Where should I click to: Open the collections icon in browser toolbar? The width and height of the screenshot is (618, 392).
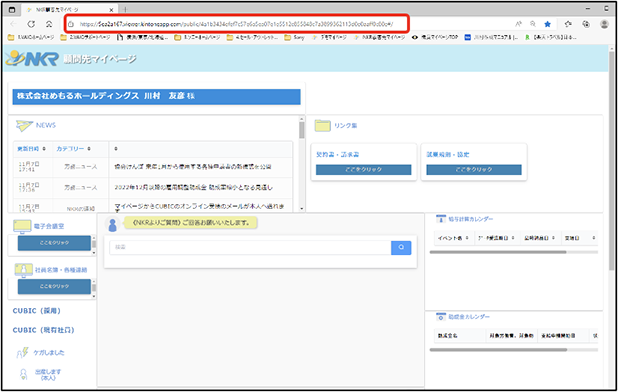[x=586, y=24]
